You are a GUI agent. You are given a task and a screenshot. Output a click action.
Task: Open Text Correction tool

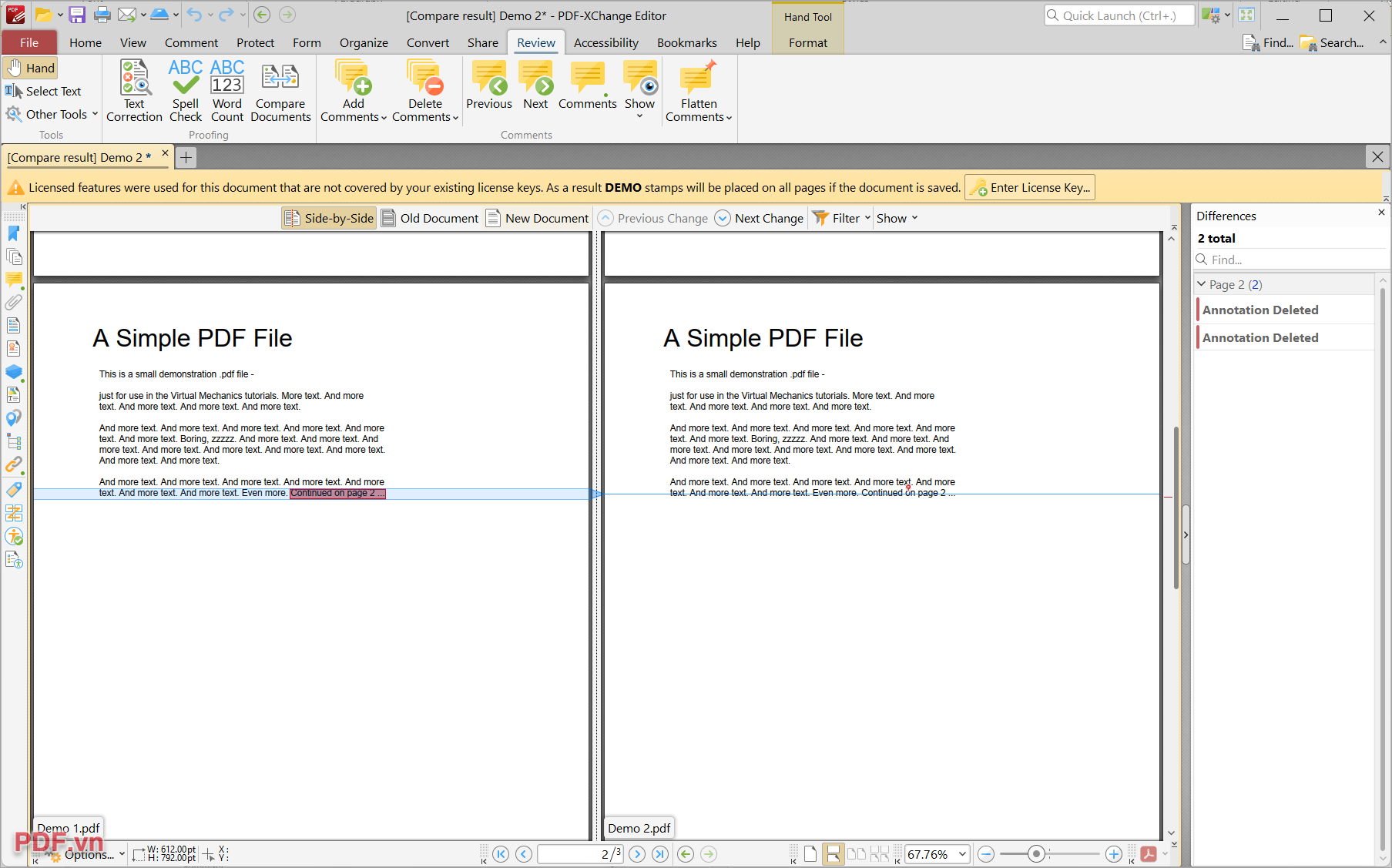point(134,90)
